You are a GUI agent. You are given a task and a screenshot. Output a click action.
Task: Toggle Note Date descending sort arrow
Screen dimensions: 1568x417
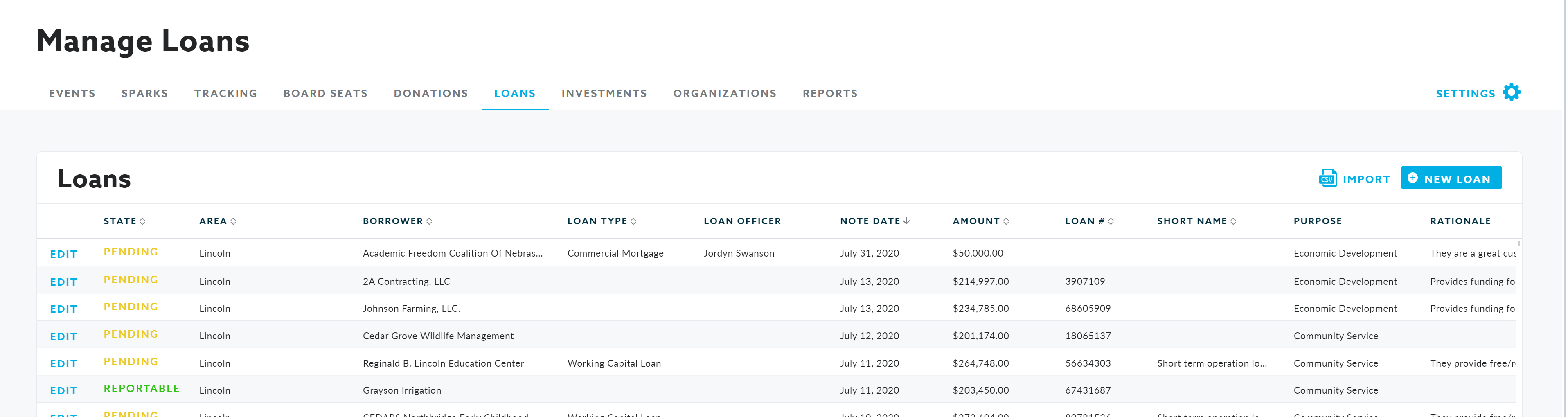click(x=906, y=221)
